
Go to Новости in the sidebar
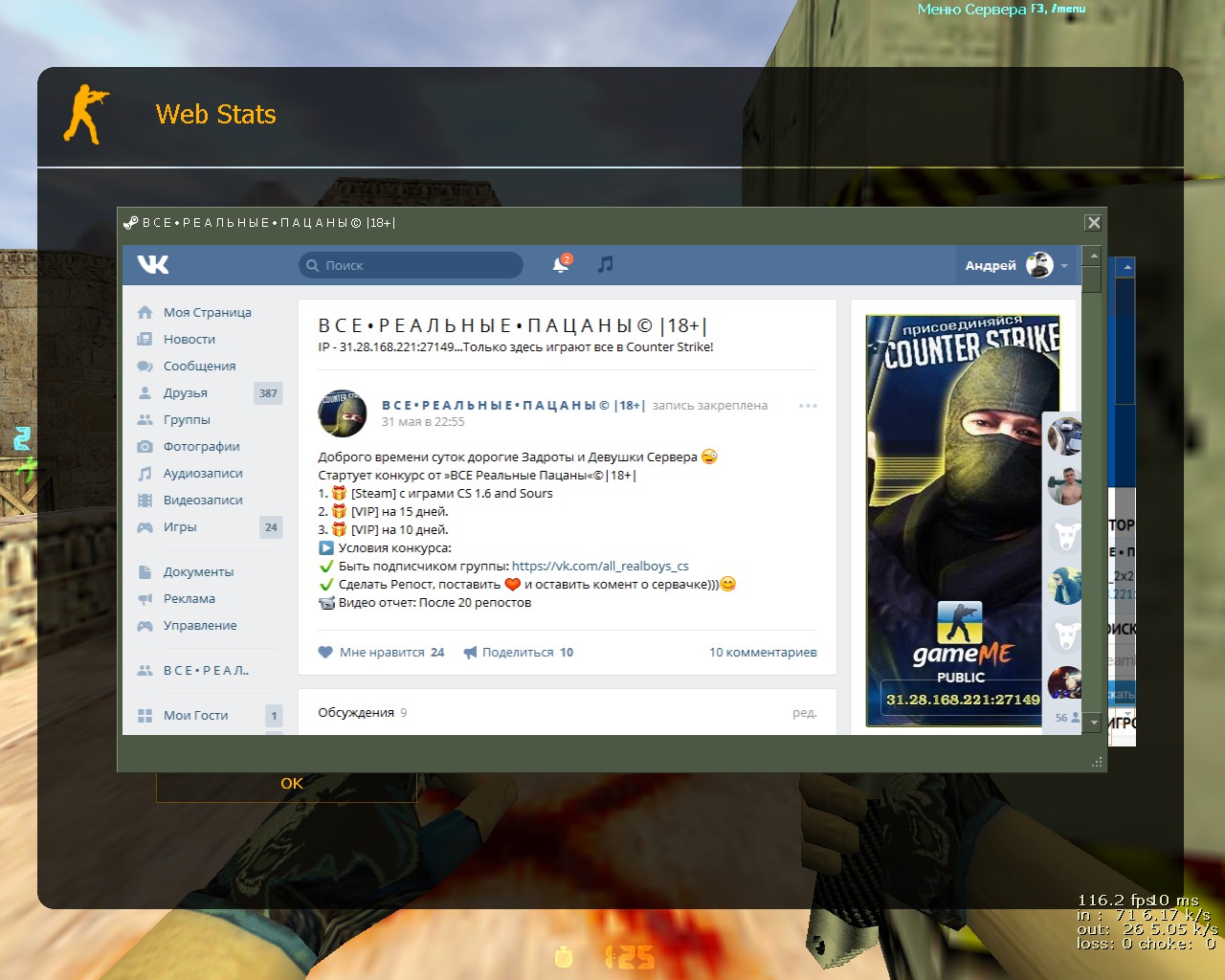pyautogui.click(x=189, y=339)
